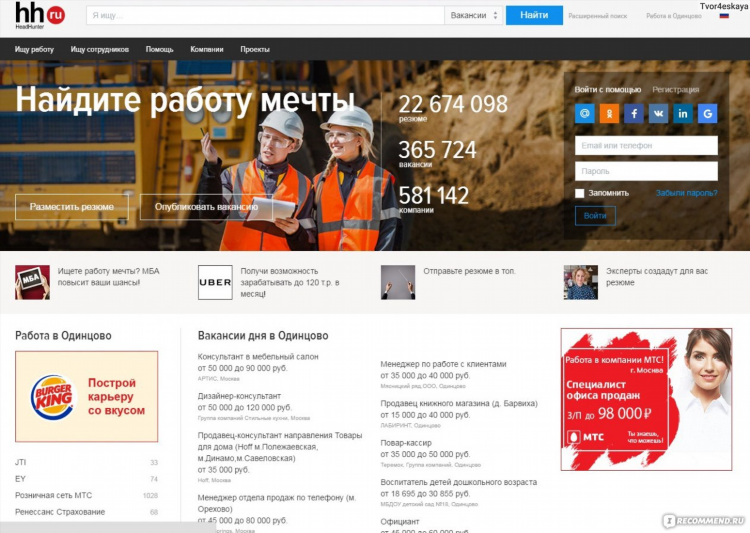This screenshot has width=750, height=533.
Task: Open the Проекты menu item
Action: (x=255, y=49)
